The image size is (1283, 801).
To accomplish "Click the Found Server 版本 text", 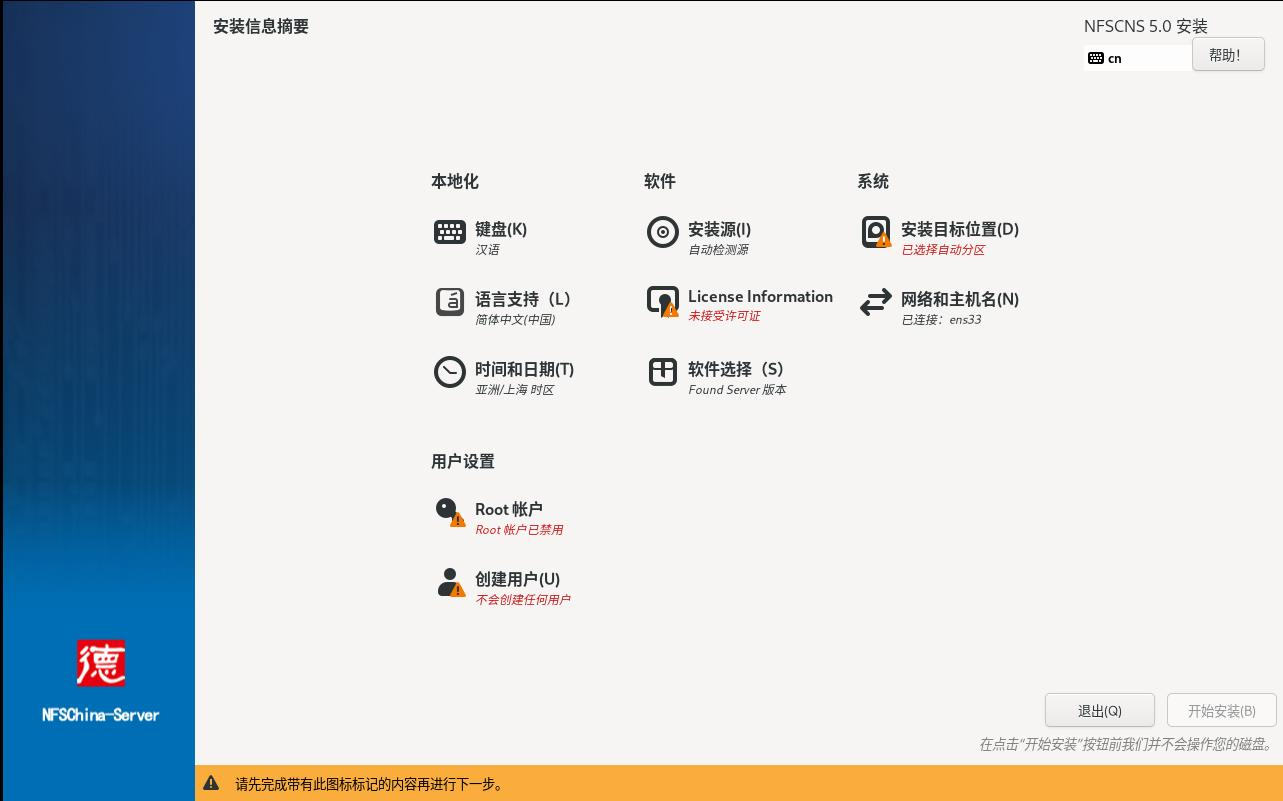I will [x=737, y=390].
